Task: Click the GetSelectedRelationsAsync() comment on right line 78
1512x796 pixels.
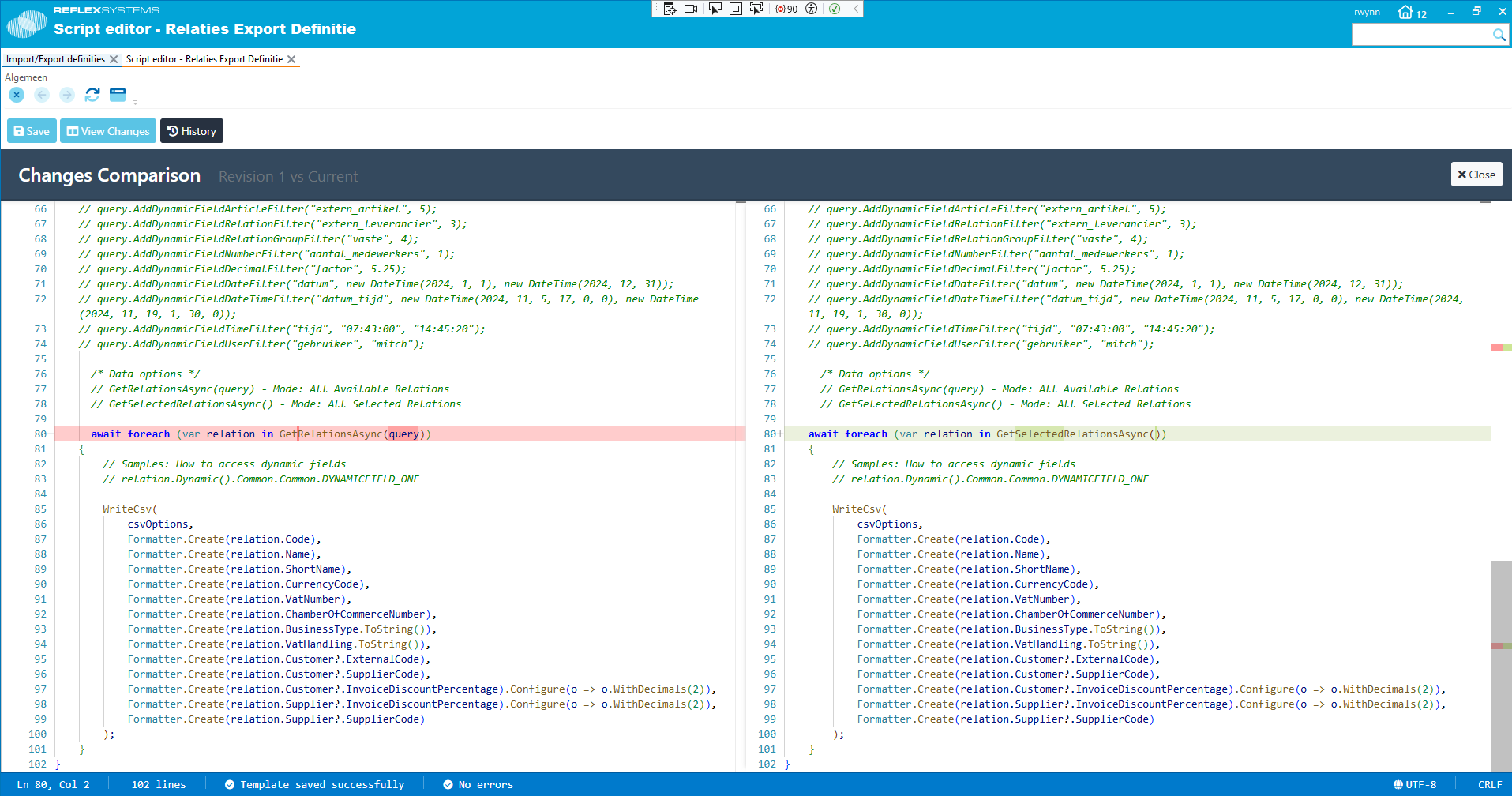Action: tap(1005, 404)
